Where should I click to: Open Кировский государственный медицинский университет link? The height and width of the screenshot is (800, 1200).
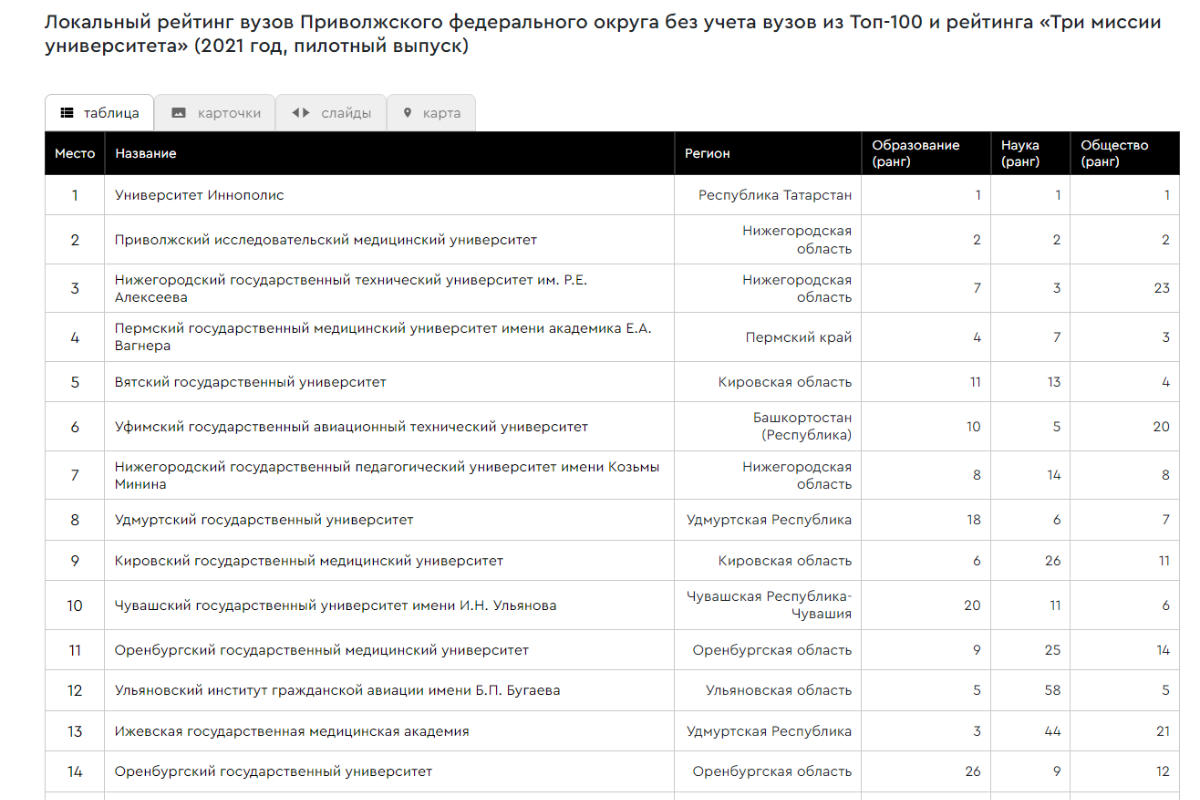[309, 561]
